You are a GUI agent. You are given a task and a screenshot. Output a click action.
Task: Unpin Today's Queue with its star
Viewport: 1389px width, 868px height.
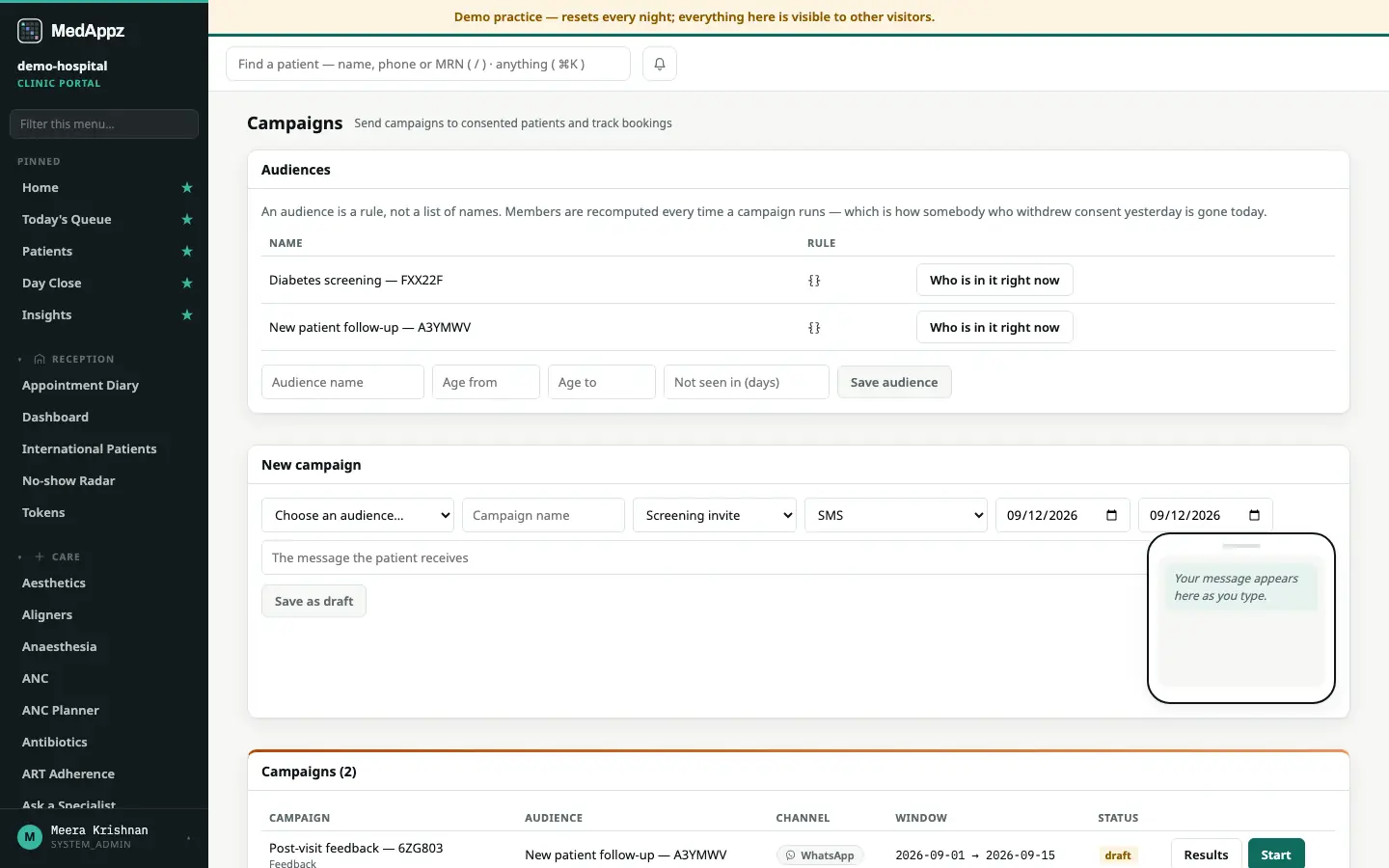tap(187, 220)
